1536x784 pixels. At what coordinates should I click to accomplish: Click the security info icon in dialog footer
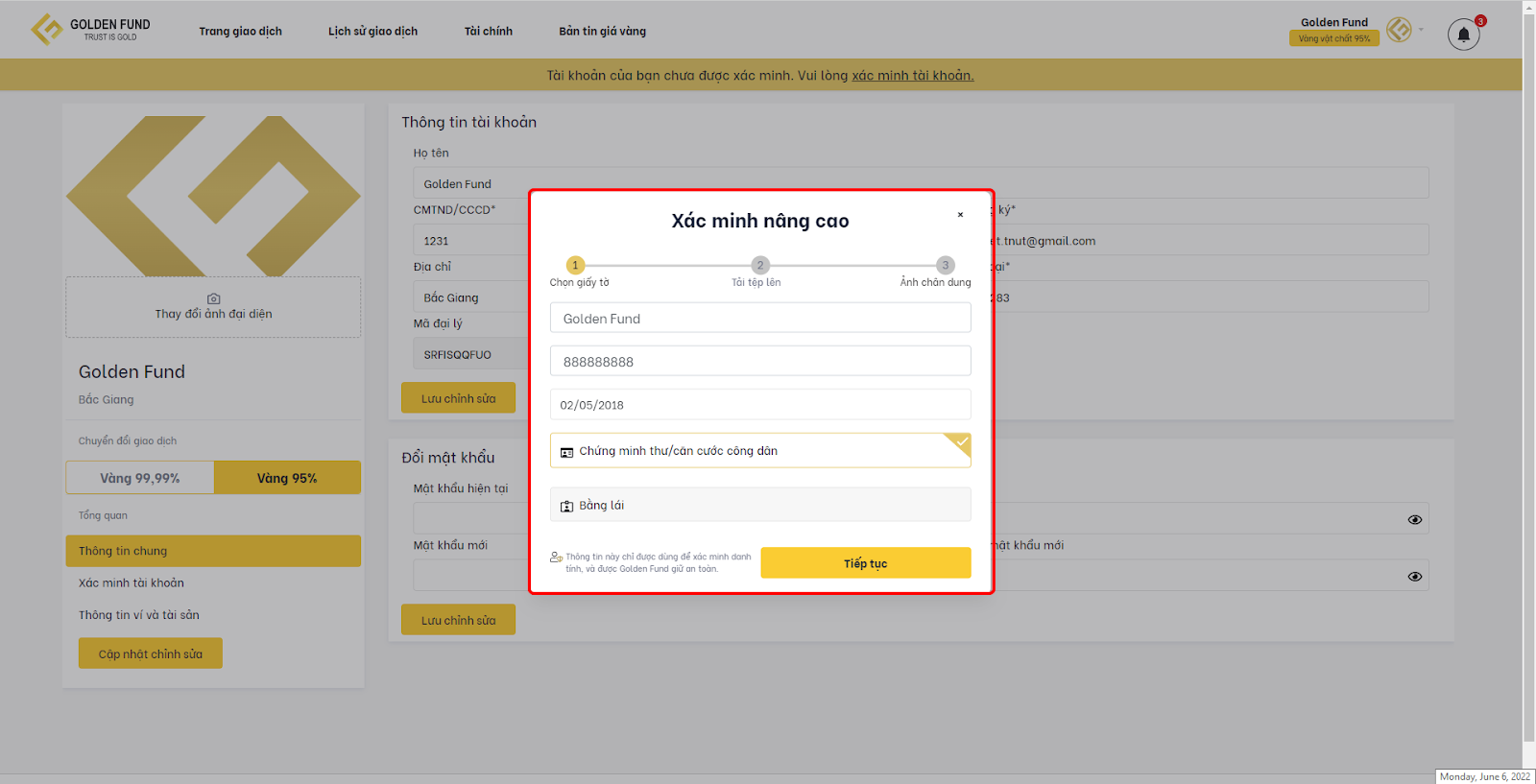tap(556, 558)
